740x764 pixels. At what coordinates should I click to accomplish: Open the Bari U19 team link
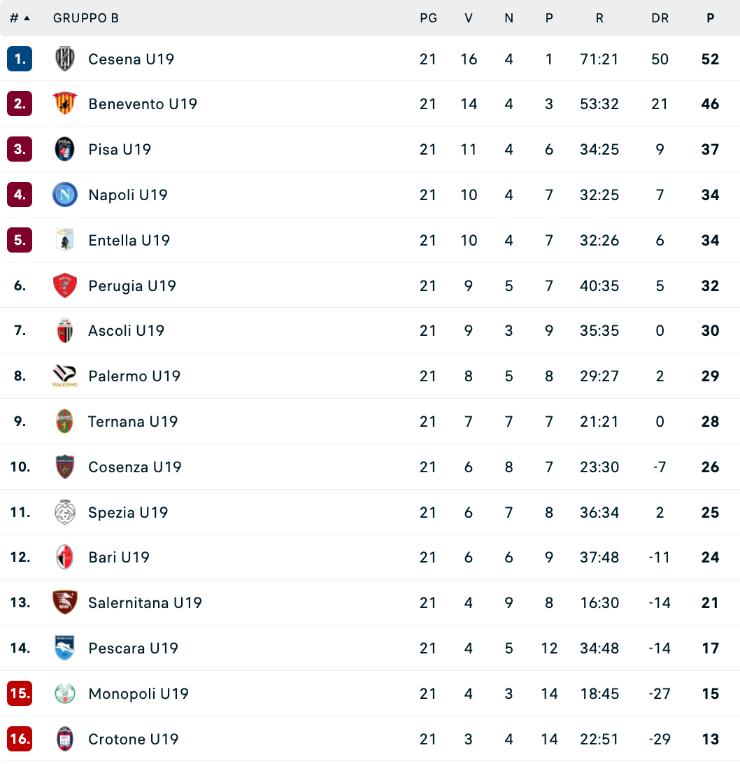point(119,557)
